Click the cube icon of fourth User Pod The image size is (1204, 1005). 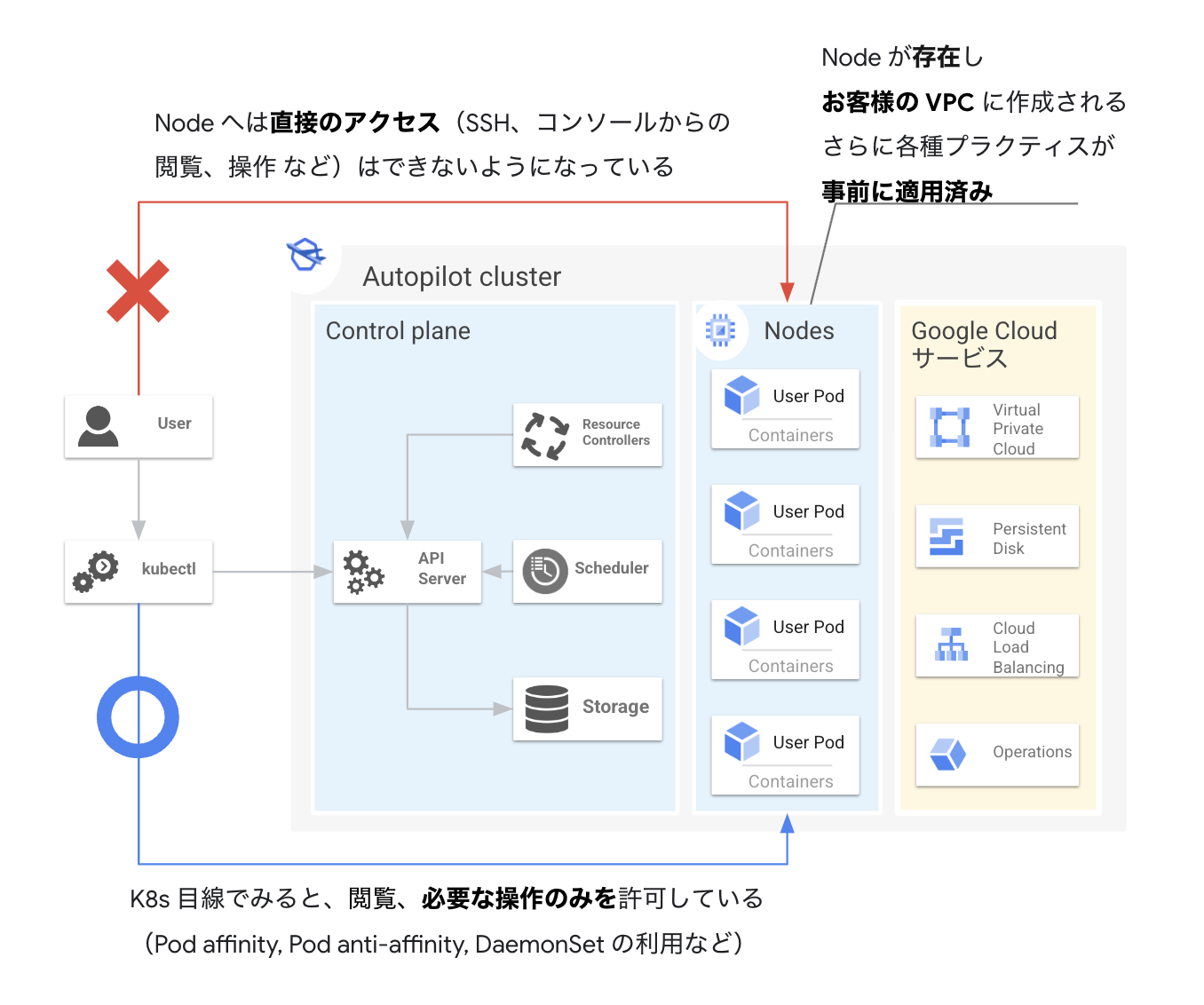pyautogui.click(x=741, y=742)
